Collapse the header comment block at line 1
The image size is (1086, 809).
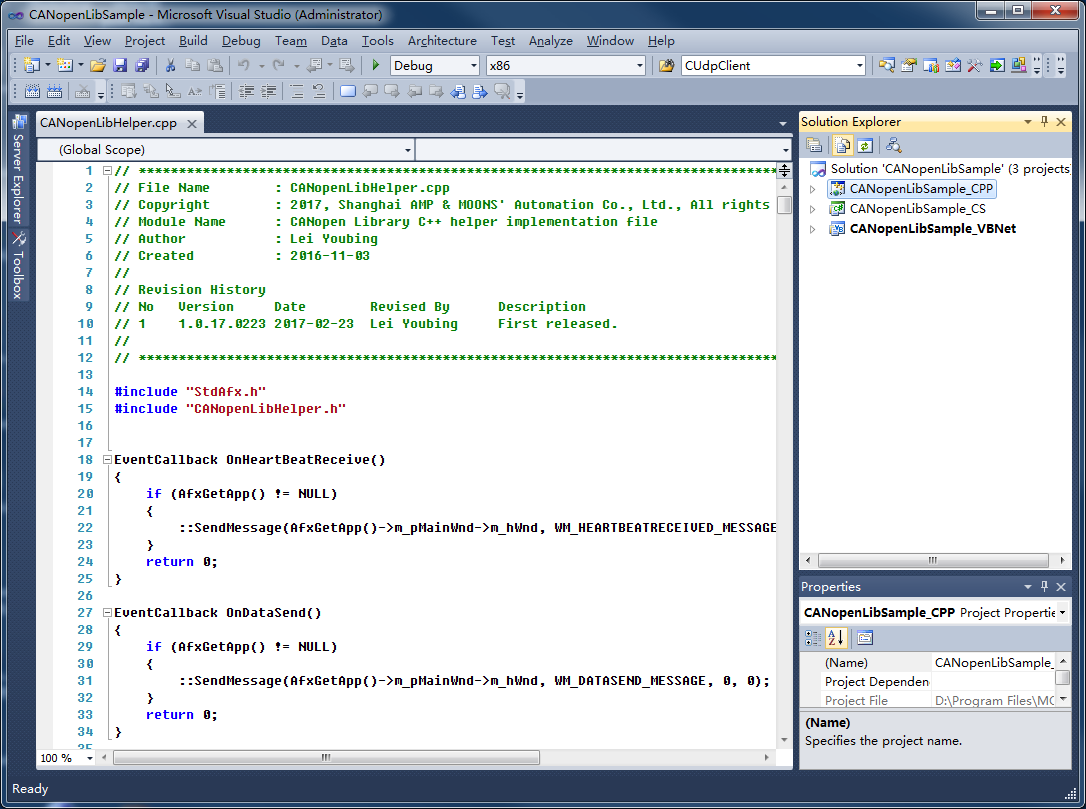point(107,170)
